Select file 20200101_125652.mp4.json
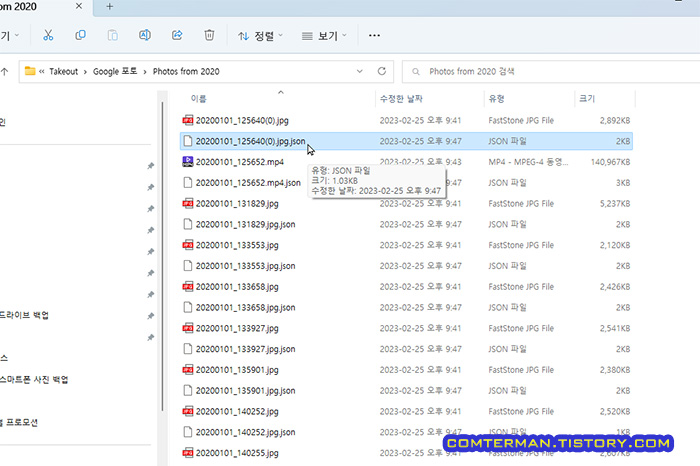Image resolution: width=700 pixels, height=466 pixels. [x=406, y=183]
